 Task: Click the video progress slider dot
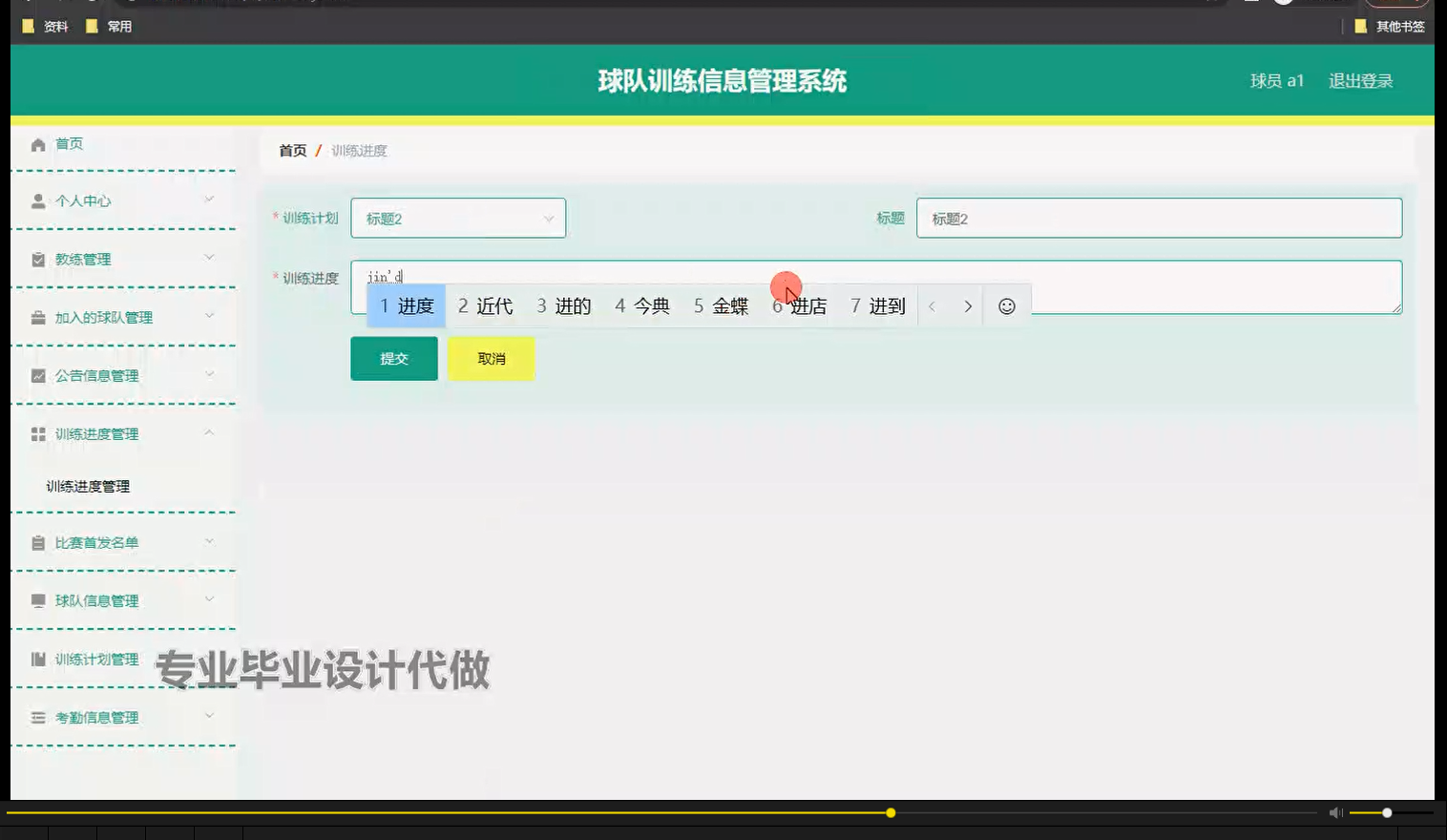(x=890, y=812)
